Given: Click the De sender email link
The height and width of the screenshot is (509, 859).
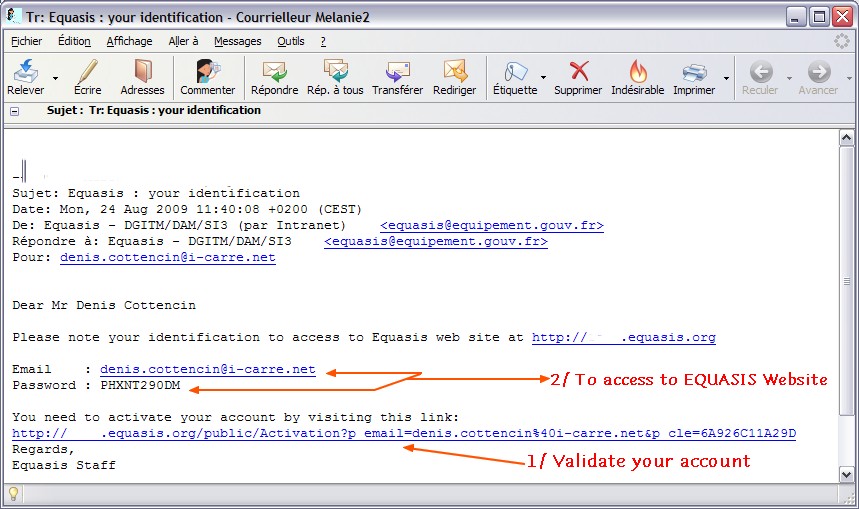Looking at the screenshot, I should 492,225.
